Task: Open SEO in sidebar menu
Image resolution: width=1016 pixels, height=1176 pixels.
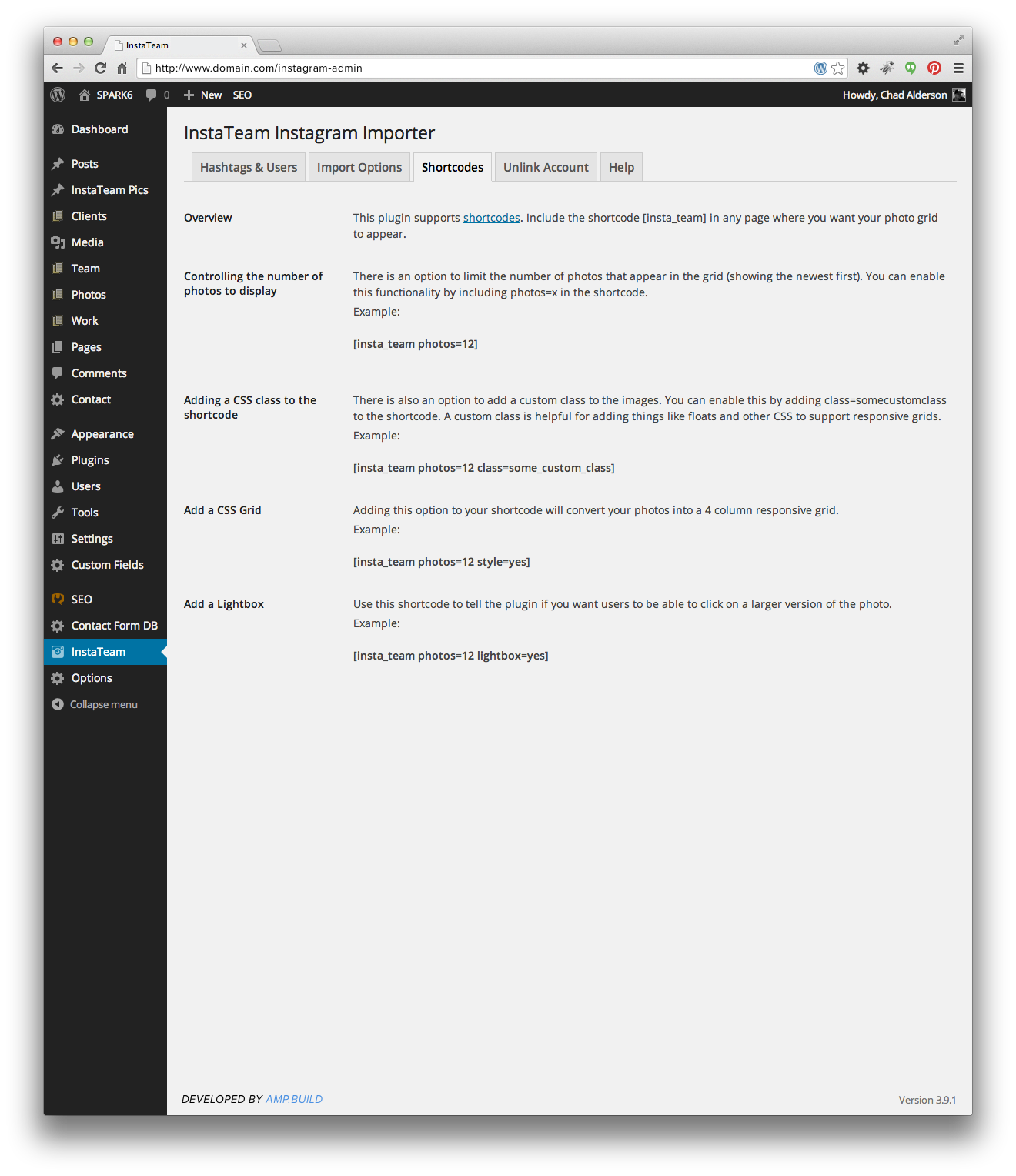Action: tap(105, 600)
